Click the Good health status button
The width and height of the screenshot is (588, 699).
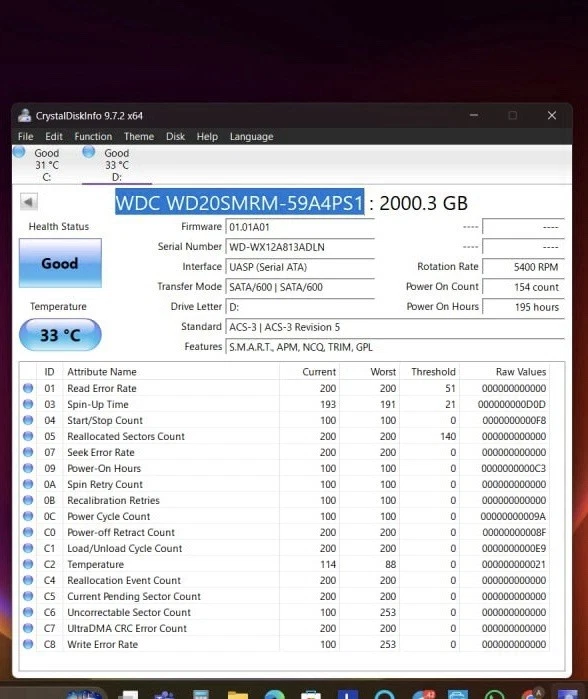(60, 263)
